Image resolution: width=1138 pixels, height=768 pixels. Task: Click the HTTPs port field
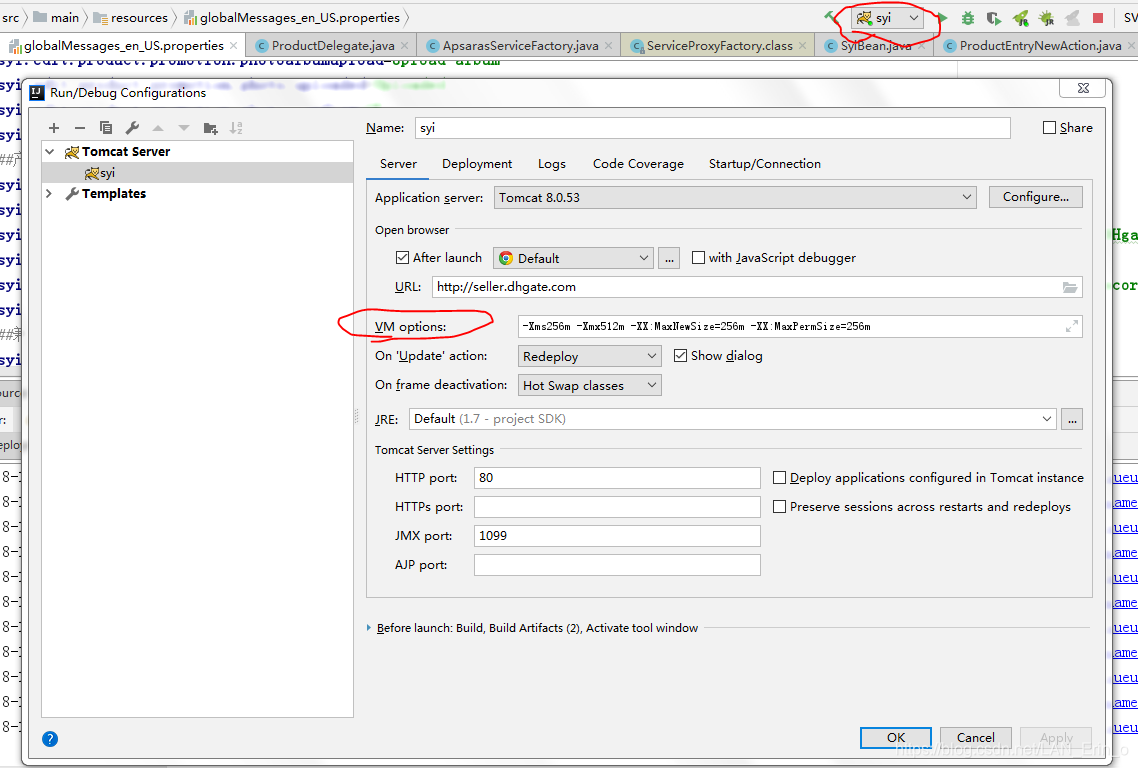(617, 507)
